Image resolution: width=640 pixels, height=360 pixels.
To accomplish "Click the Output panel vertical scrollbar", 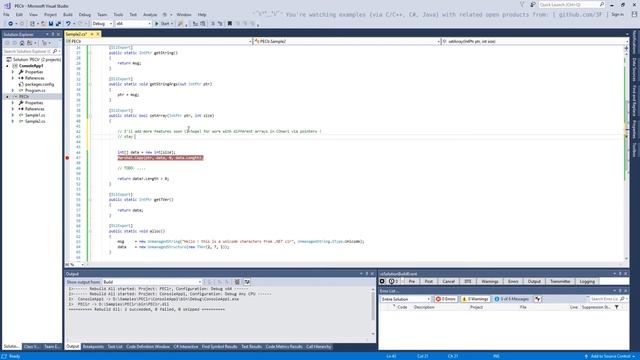I will coord(373,311).
